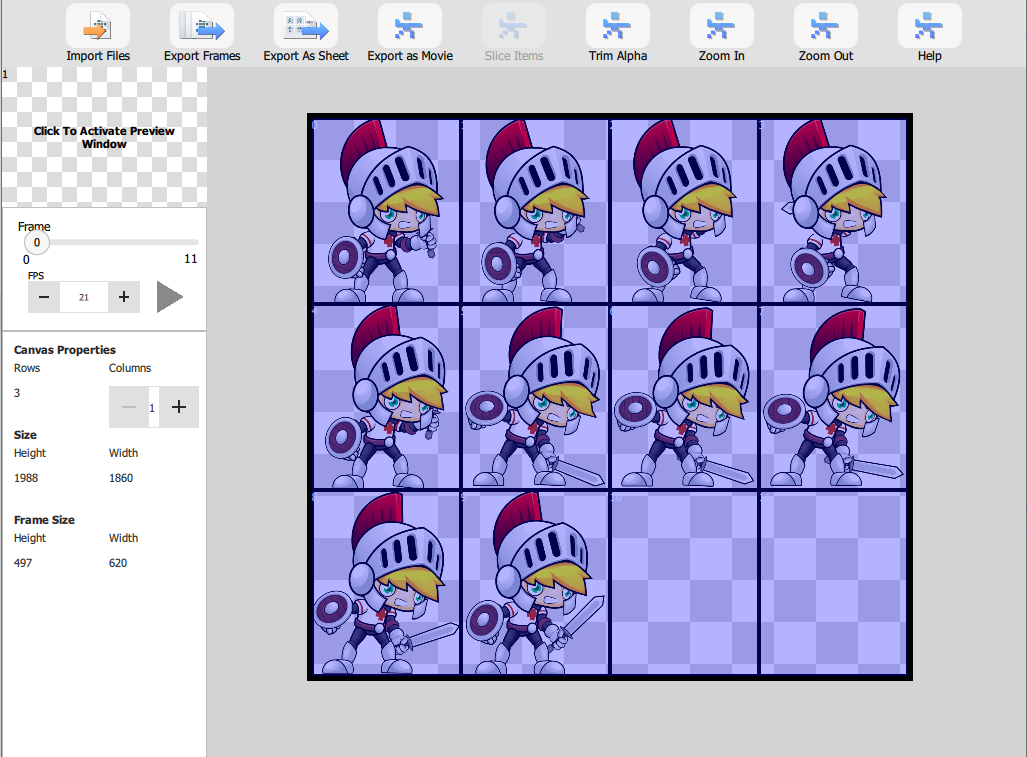The width and height of the screenshot is (1027, 757).
Task: Click the canvas Height value 1988
Action: (x=26, y=478)
